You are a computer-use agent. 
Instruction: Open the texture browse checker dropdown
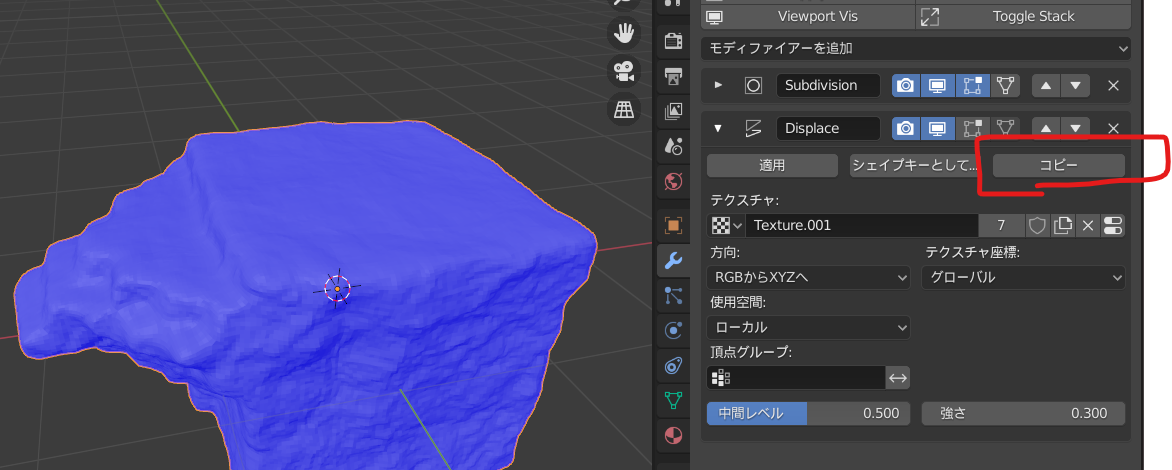click(726, 225)
